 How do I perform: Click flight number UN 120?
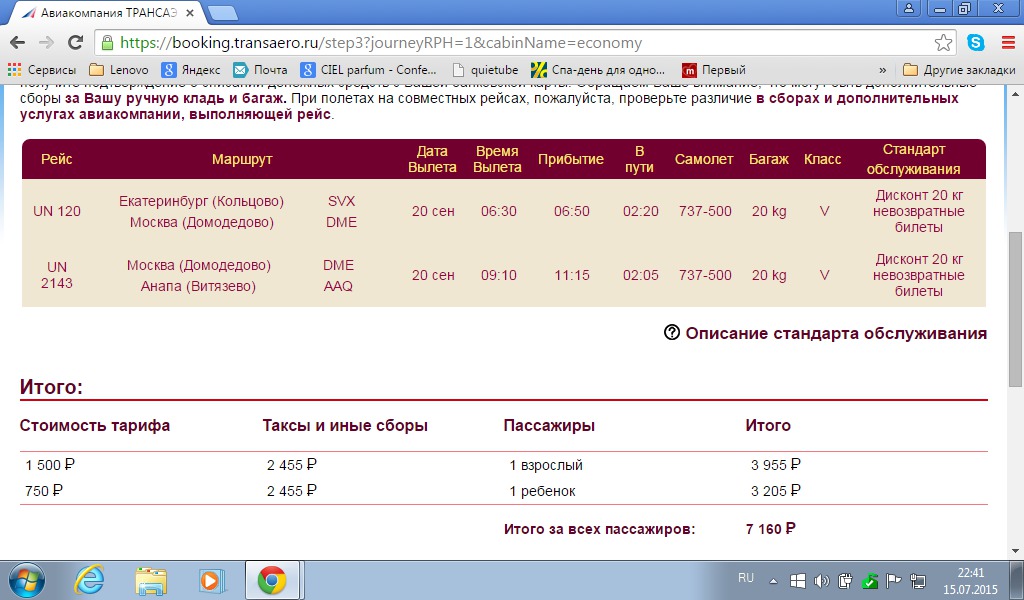[x=57, y=212]
